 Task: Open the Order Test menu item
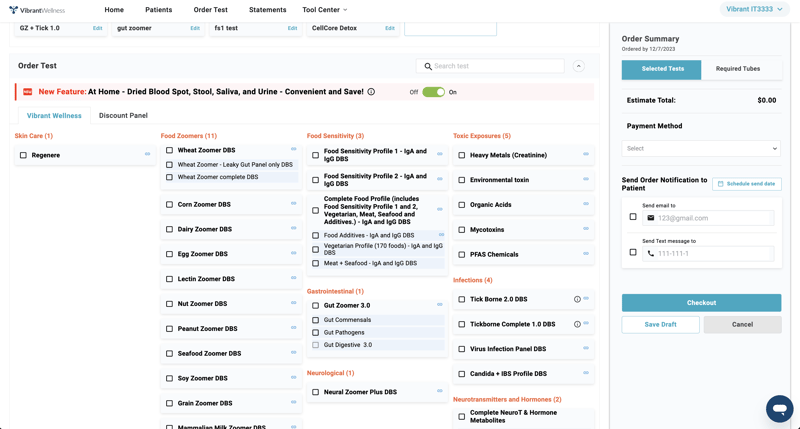pos(211,10)
